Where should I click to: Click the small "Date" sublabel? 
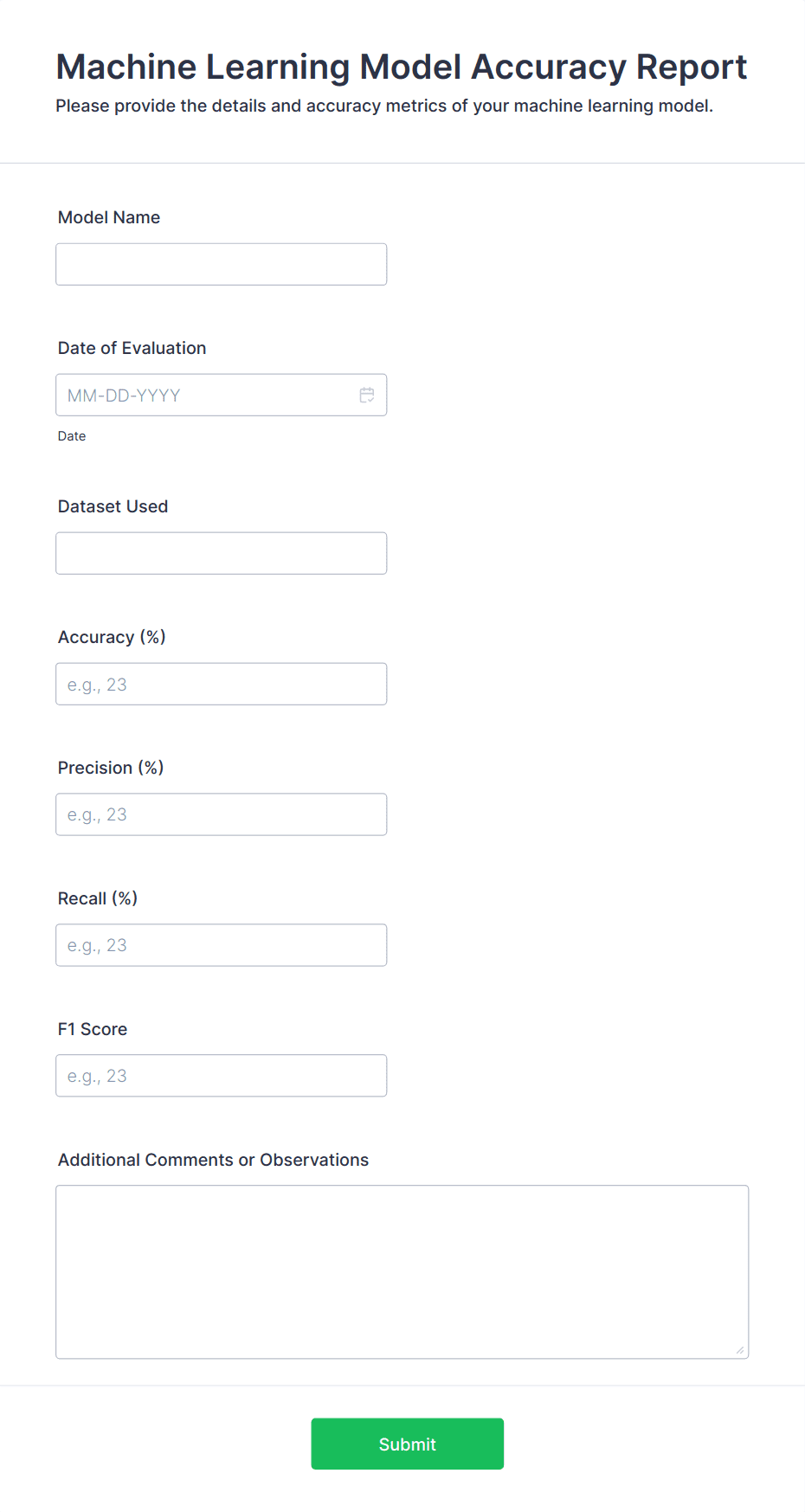pos(72,436)
